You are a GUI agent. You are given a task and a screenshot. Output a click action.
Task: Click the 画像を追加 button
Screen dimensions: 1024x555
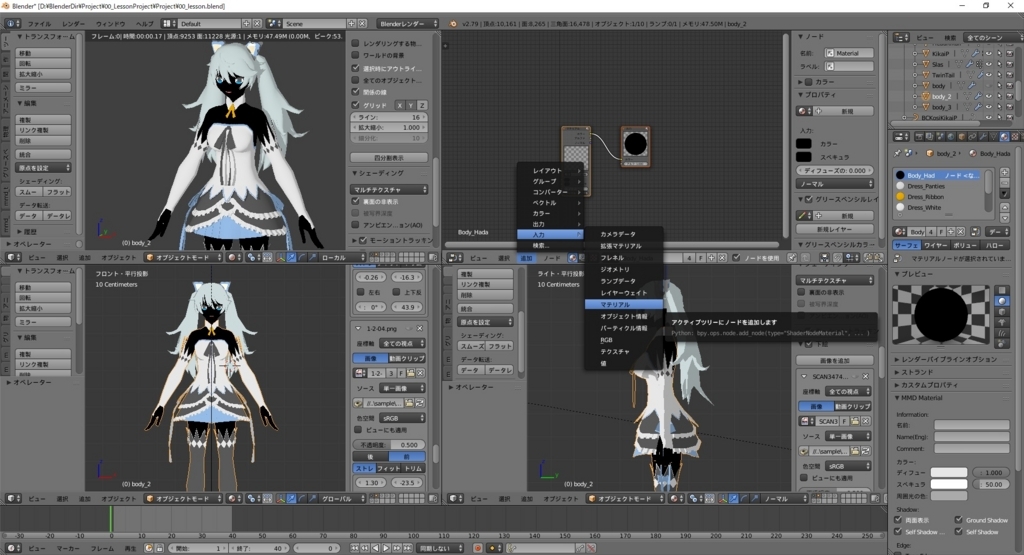point(835,360)
